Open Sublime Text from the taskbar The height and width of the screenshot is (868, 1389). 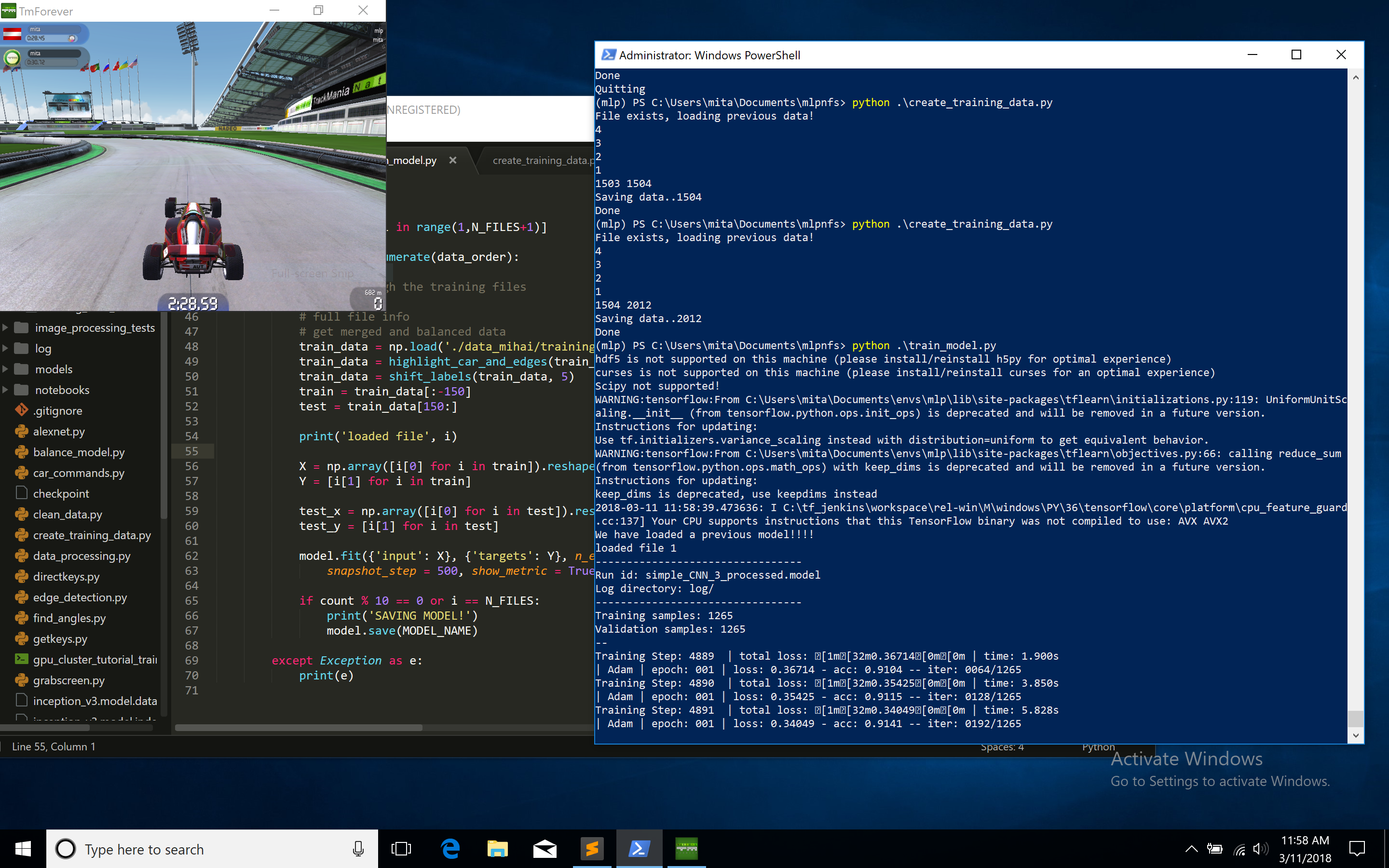592,849
